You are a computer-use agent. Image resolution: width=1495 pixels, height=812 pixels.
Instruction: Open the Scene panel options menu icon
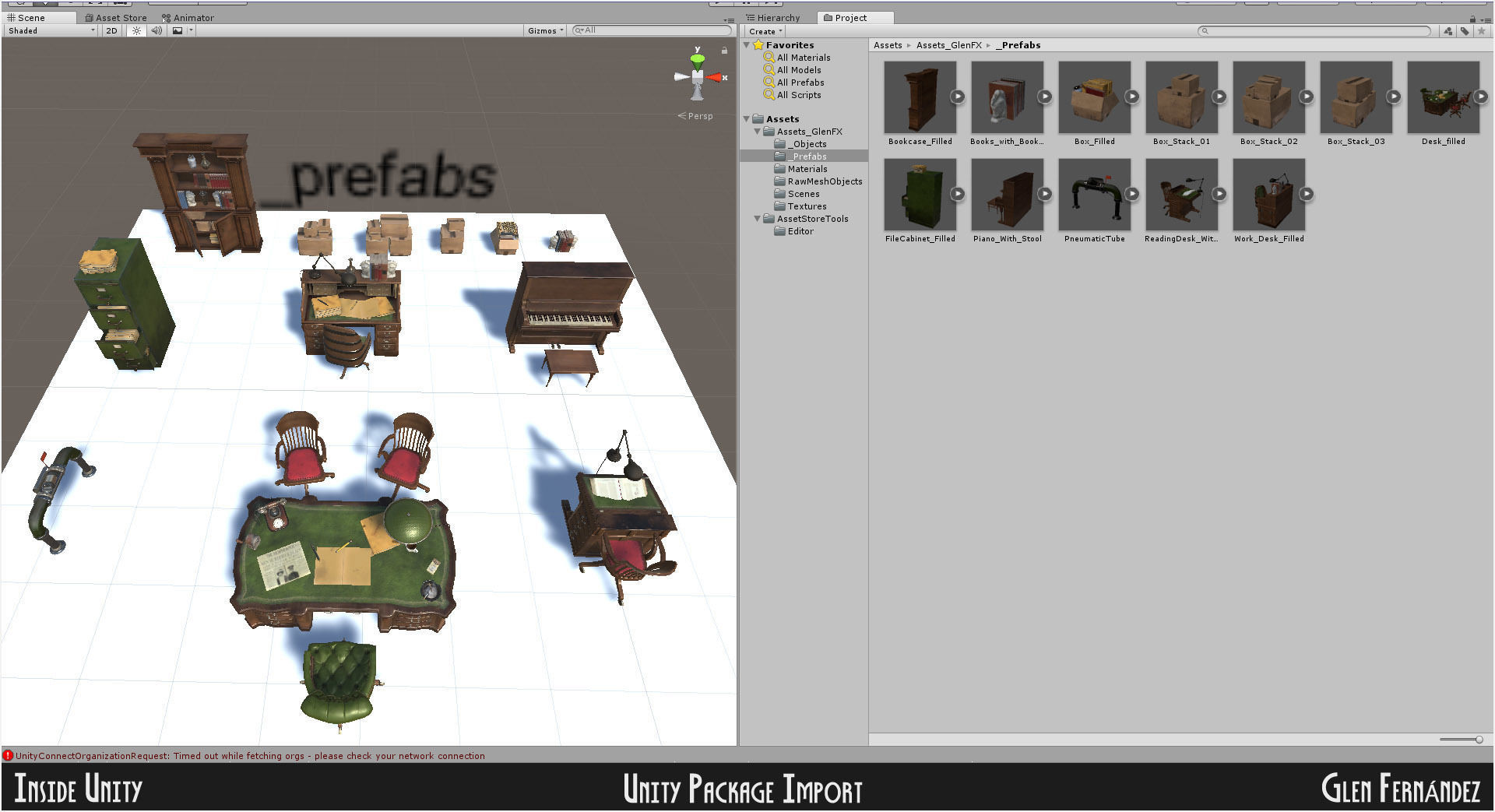pos(729,19)
